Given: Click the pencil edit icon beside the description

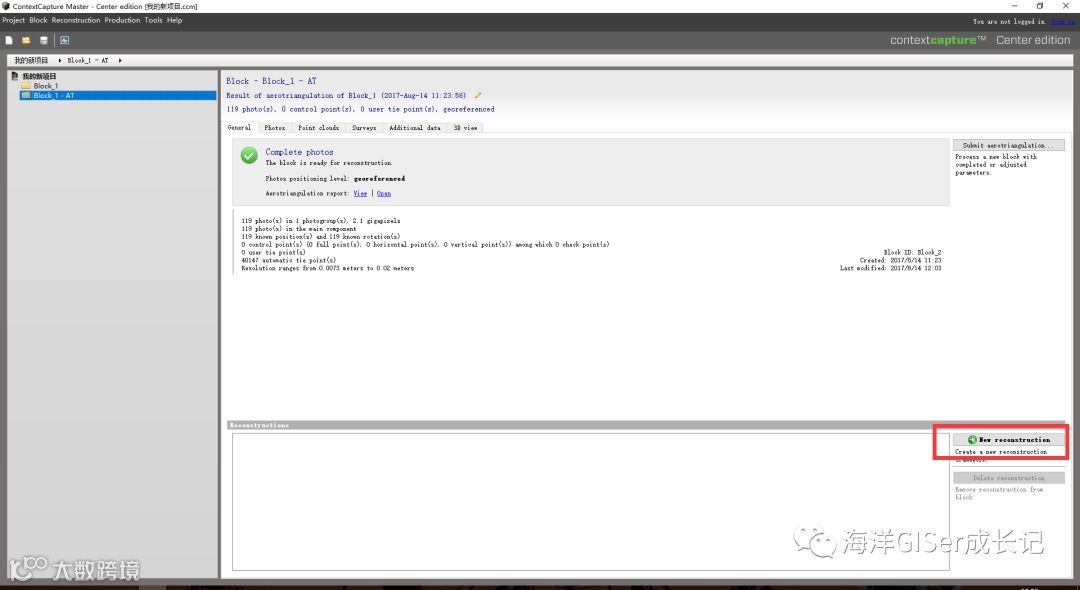Looking at the screenshot, I should (x=478, y=96).
